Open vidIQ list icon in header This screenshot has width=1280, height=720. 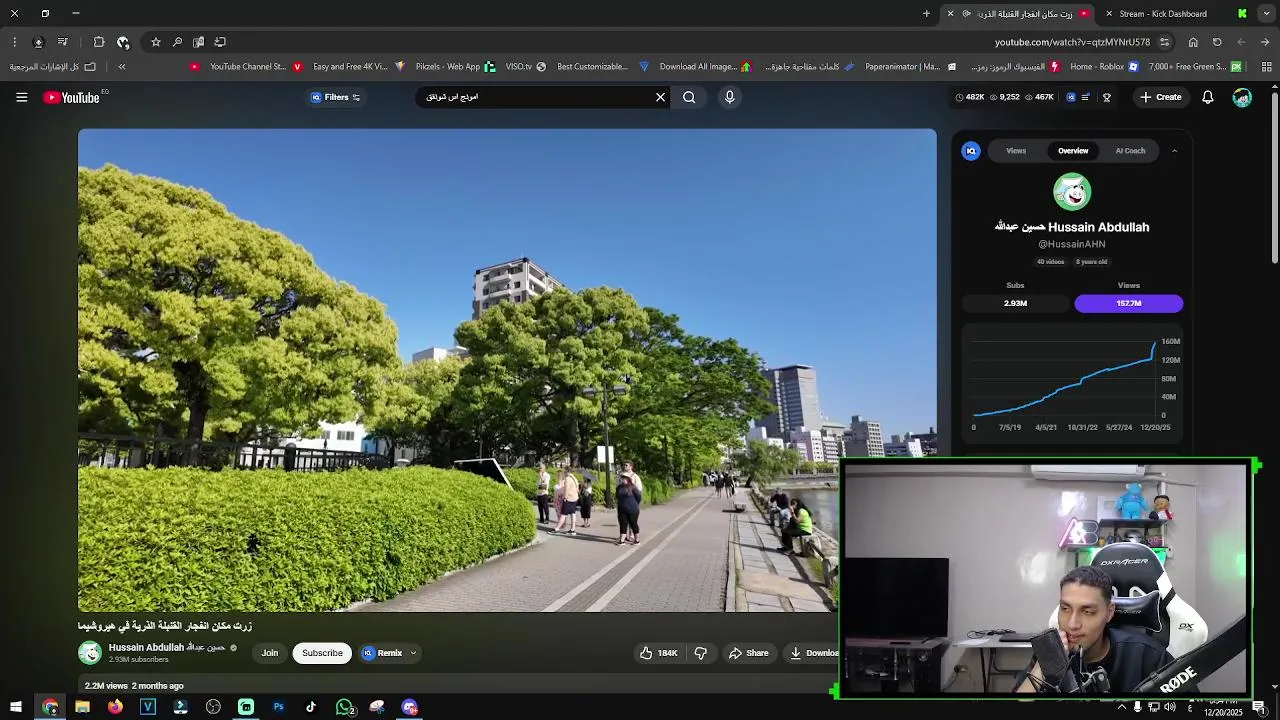point(1087,97)
